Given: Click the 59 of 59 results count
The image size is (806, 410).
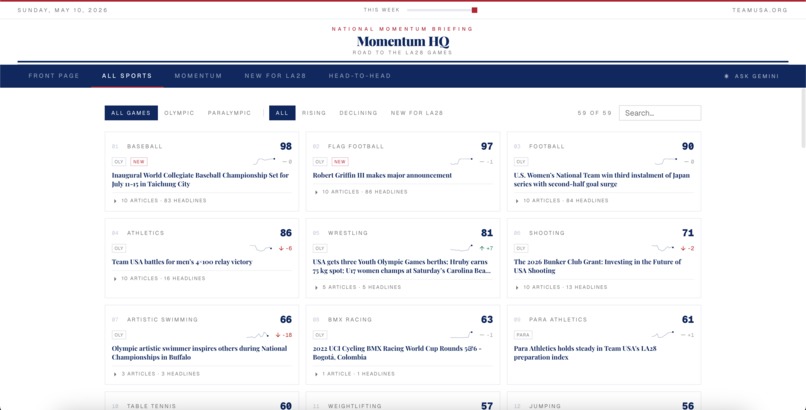Looking at the screenshot, I should tap(595, 113).
